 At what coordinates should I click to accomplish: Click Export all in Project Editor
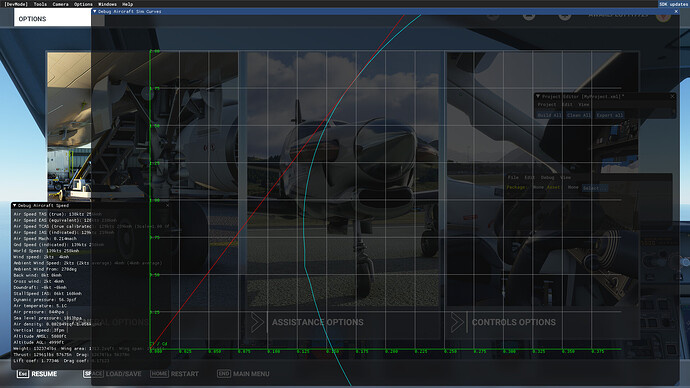click(x=609, y=115)
